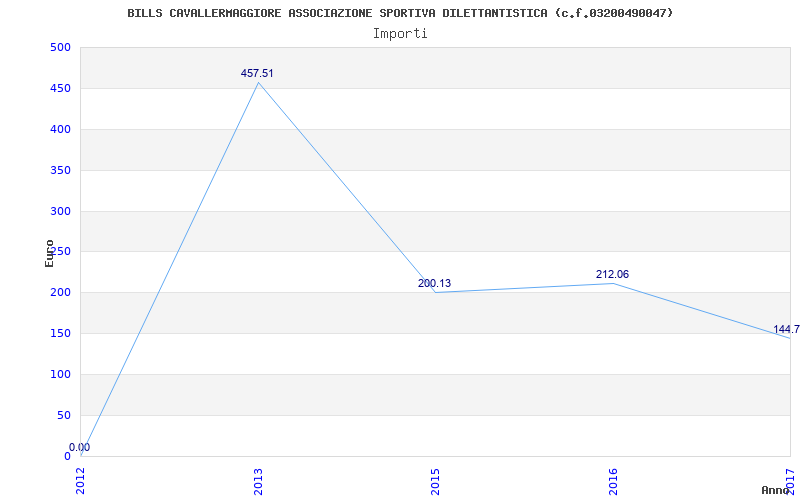The height and width of the screenshot is (500, 800).
Task: Click the 2012 x-axis label
Action: 81,481
